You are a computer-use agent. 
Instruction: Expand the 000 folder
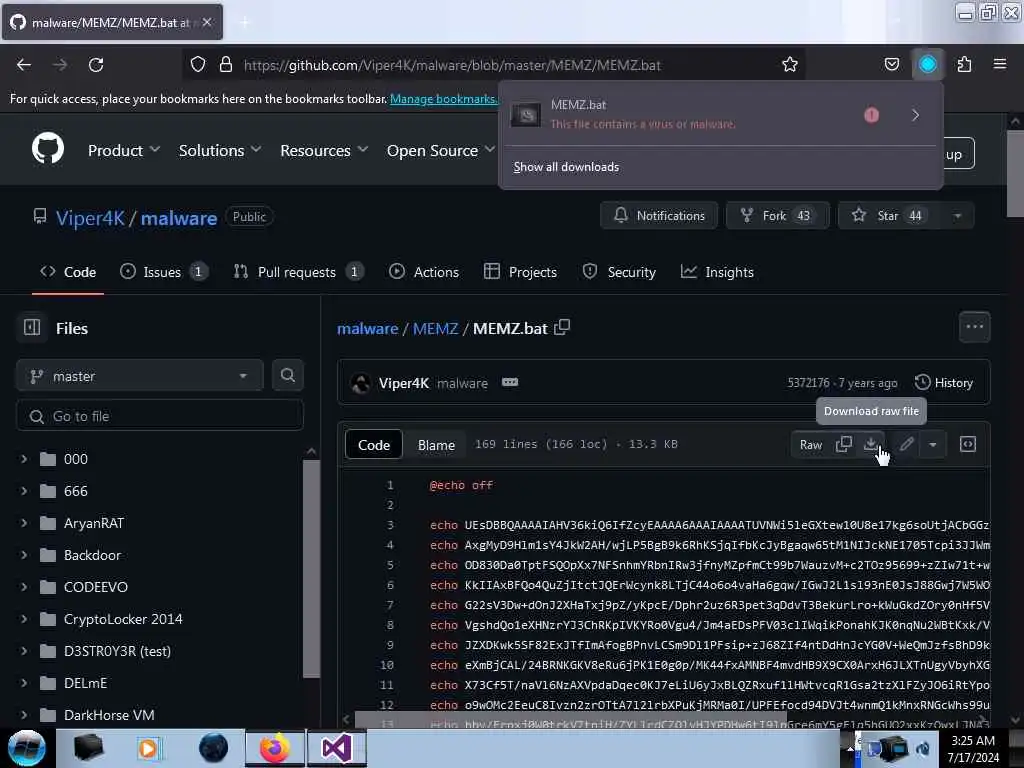click(24, 459)
